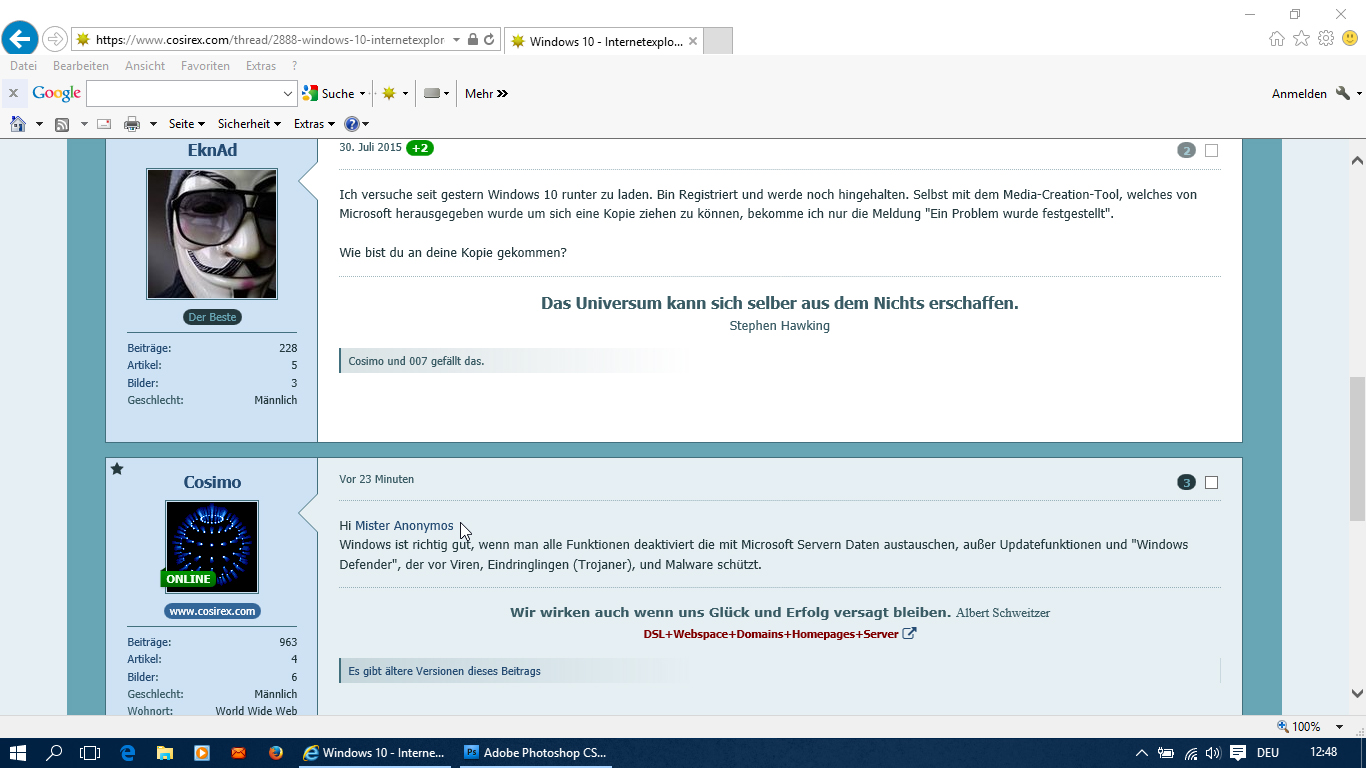This screenshot has height=768, width=1366.
Task: Tick the checkbox on EknAd's post
Action: click(1211, 151)
